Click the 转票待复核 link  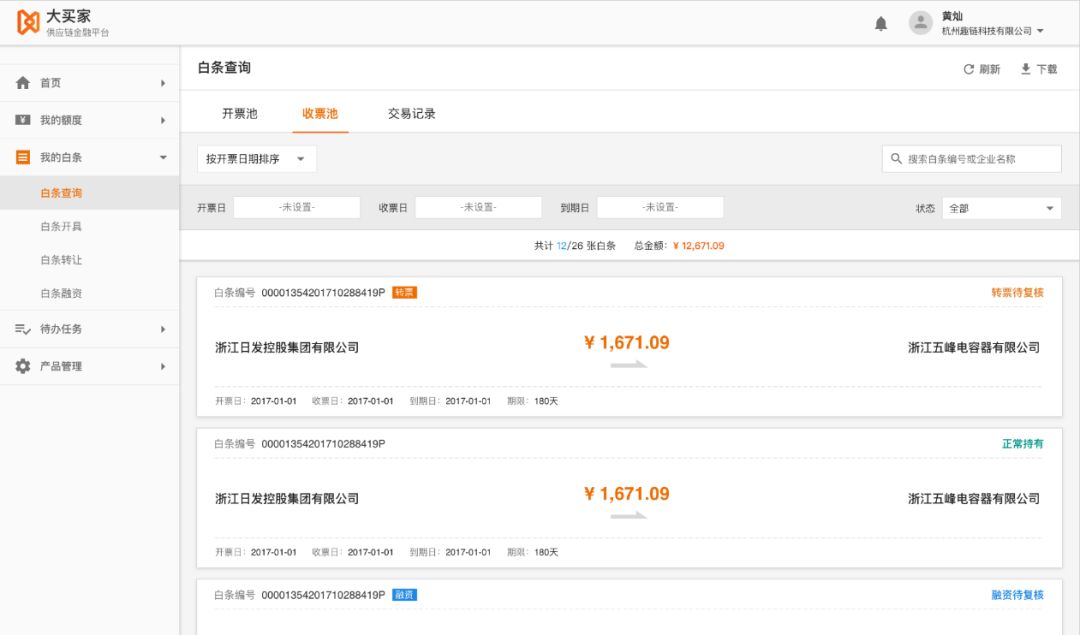pyautogui.click(x=1017, y=293)
